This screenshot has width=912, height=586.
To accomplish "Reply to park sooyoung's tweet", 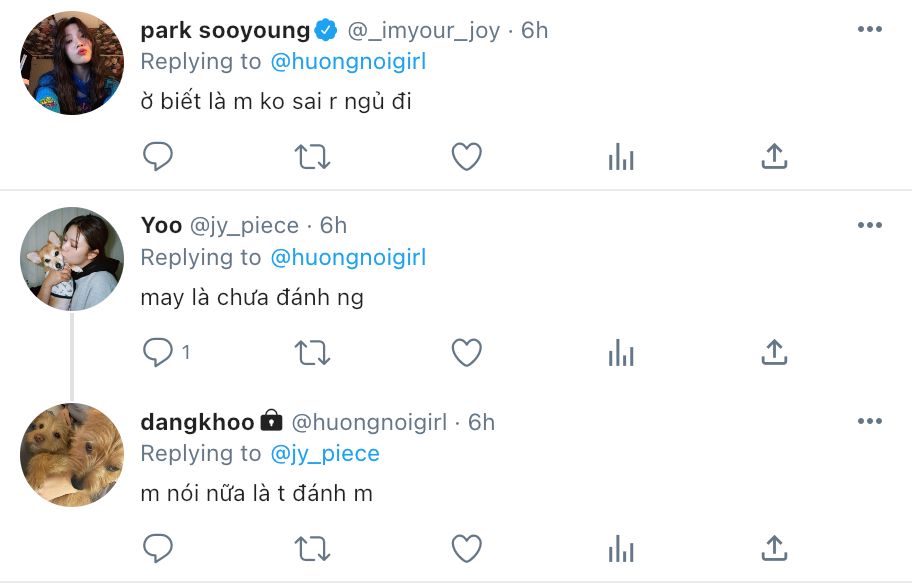I will 158,156.
